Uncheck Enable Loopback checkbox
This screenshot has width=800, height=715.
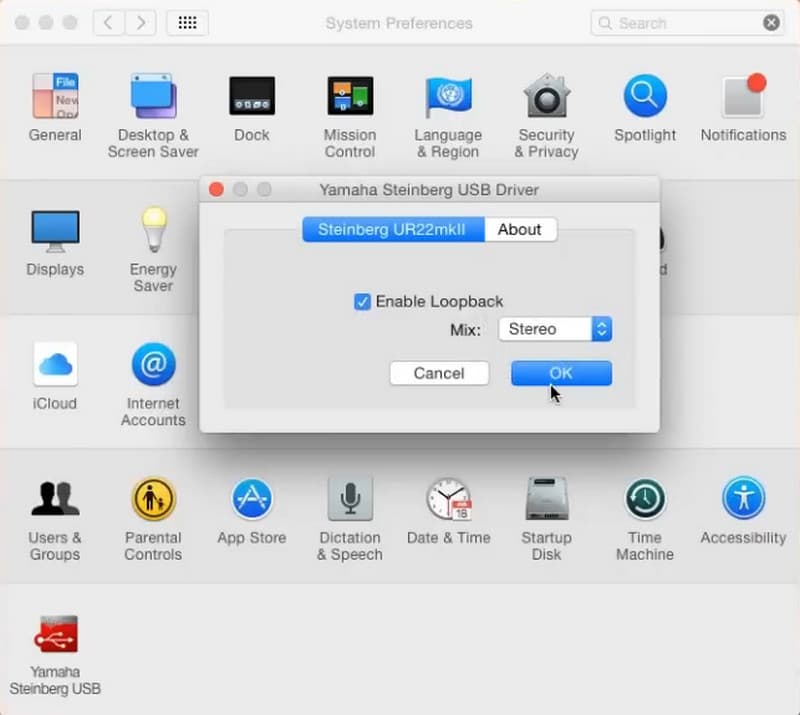(x=362, y=302)
